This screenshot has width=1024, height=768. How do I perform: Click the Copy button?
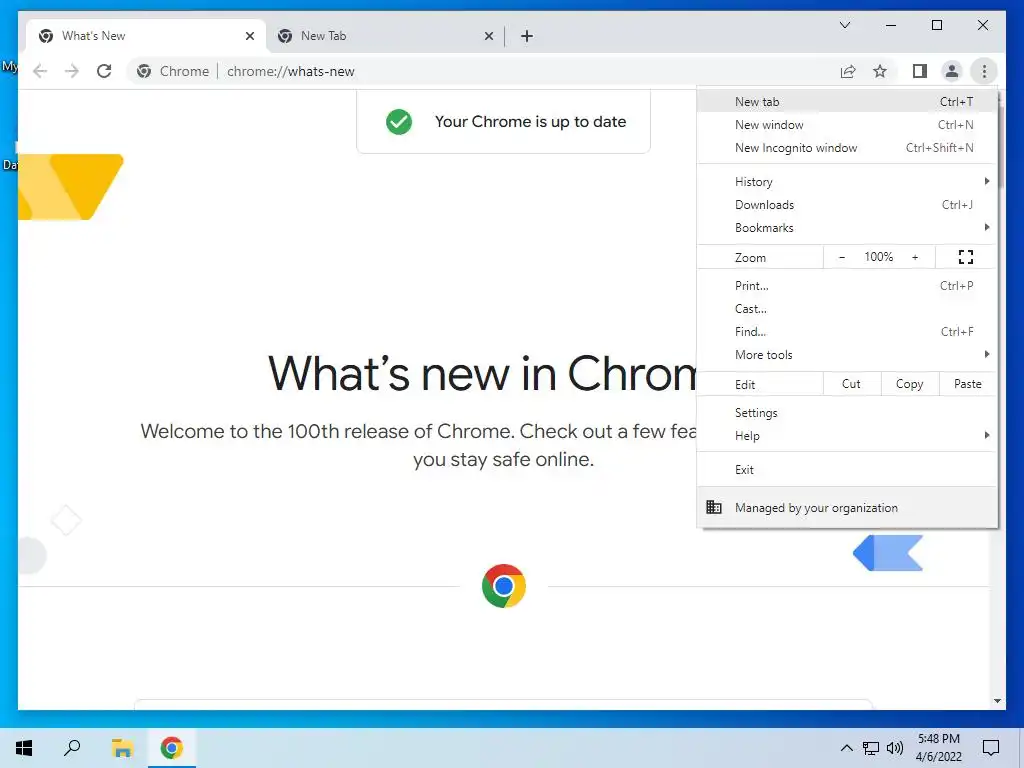(910, 384)
